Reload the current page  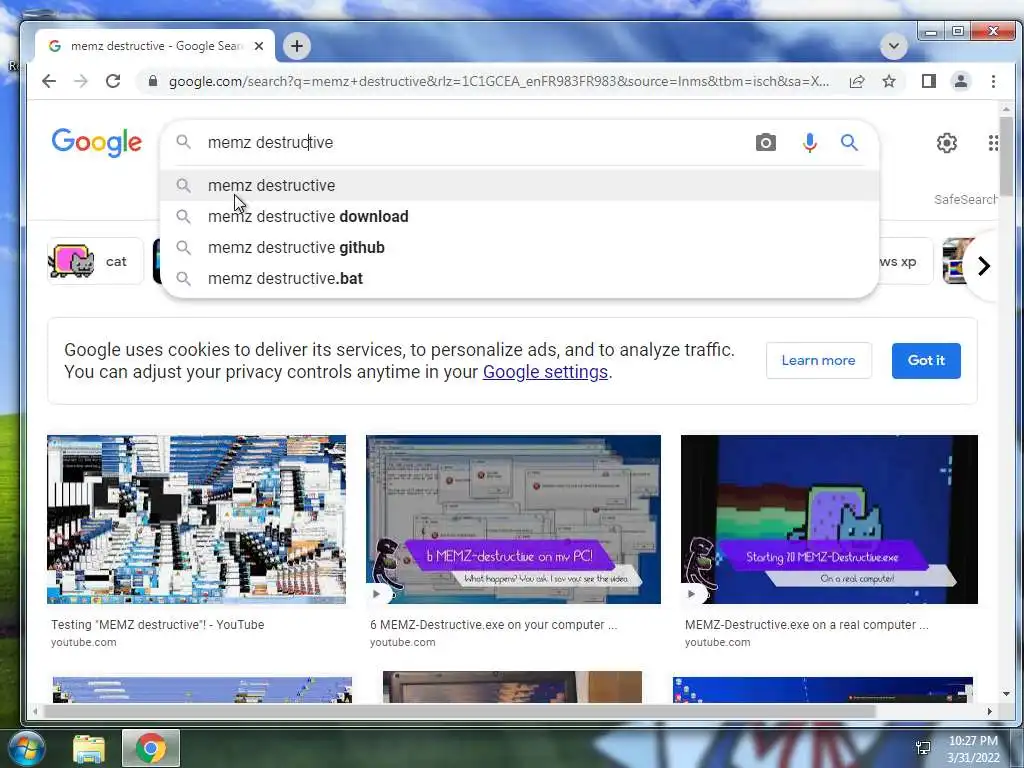coord(113,81)
